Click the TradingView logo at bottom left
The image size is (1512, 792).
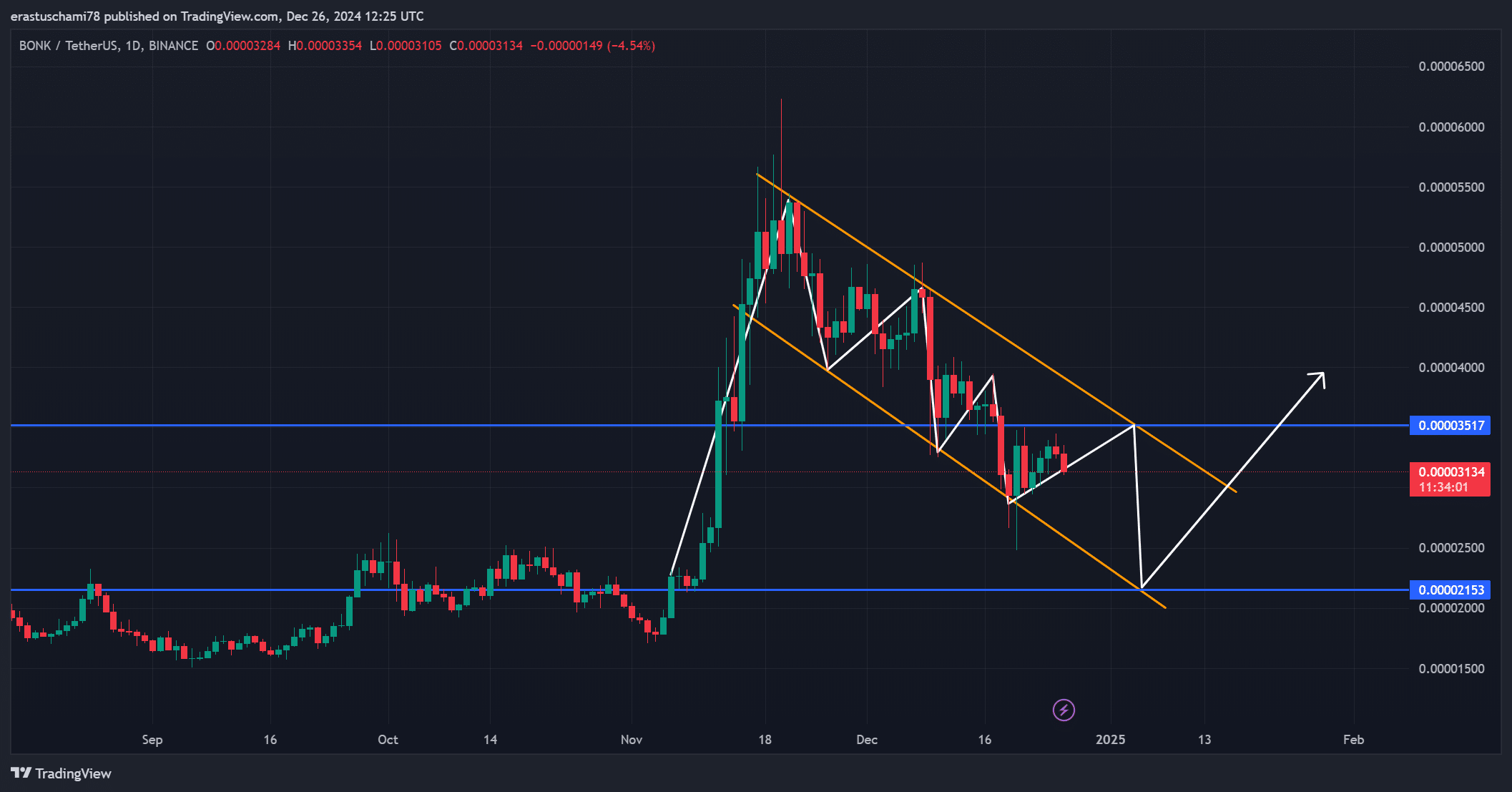point(61,773)
